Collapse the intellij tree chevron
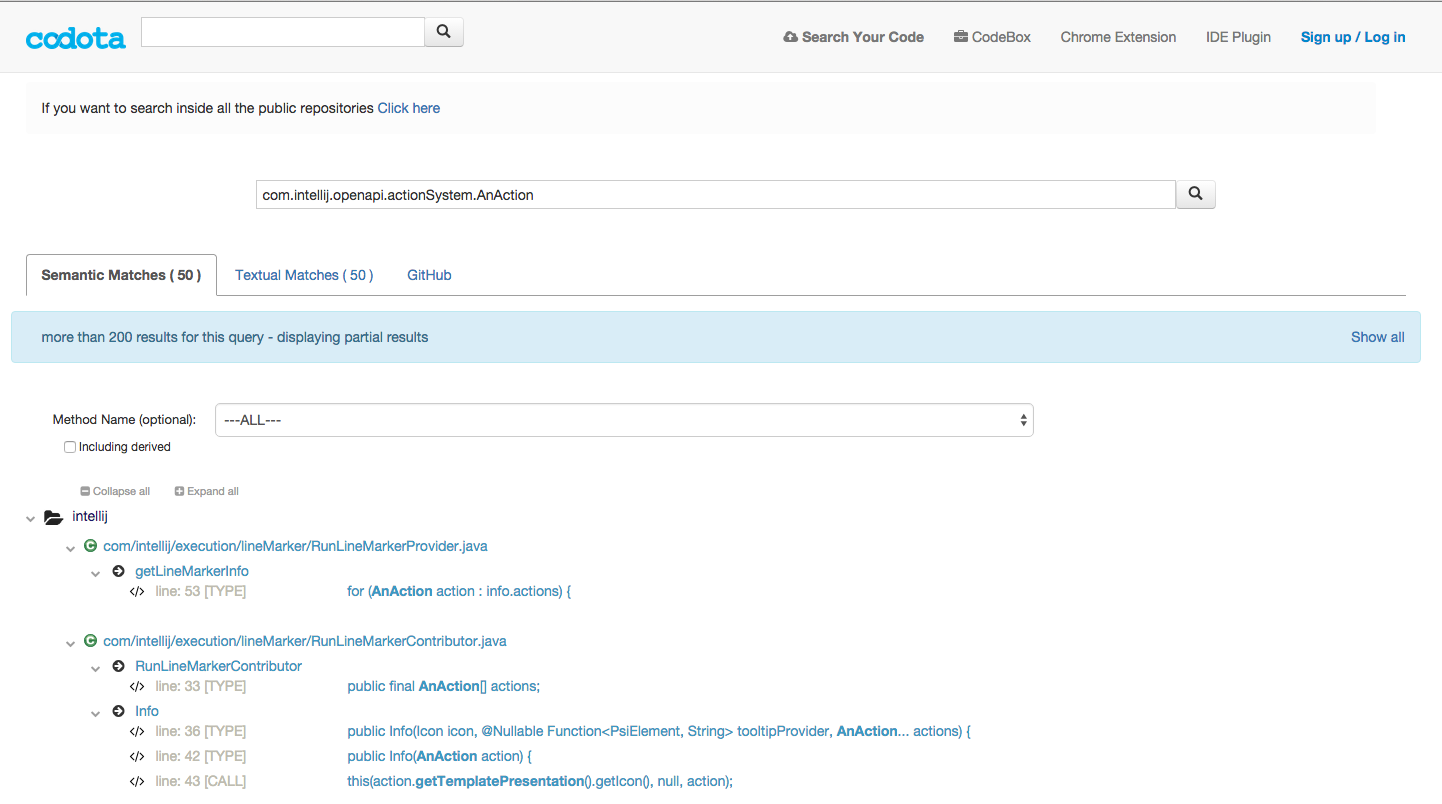 pos(29,518)
